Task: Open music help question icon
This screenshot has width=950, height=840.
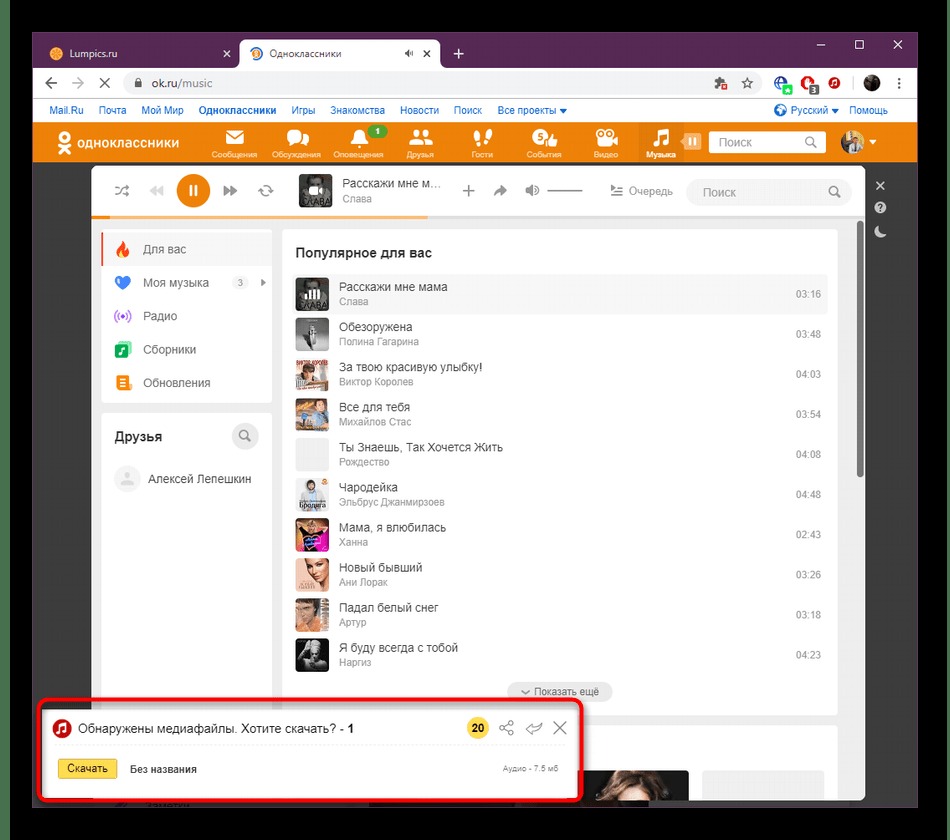Action: pyautogui.click(x=880, y=208)
